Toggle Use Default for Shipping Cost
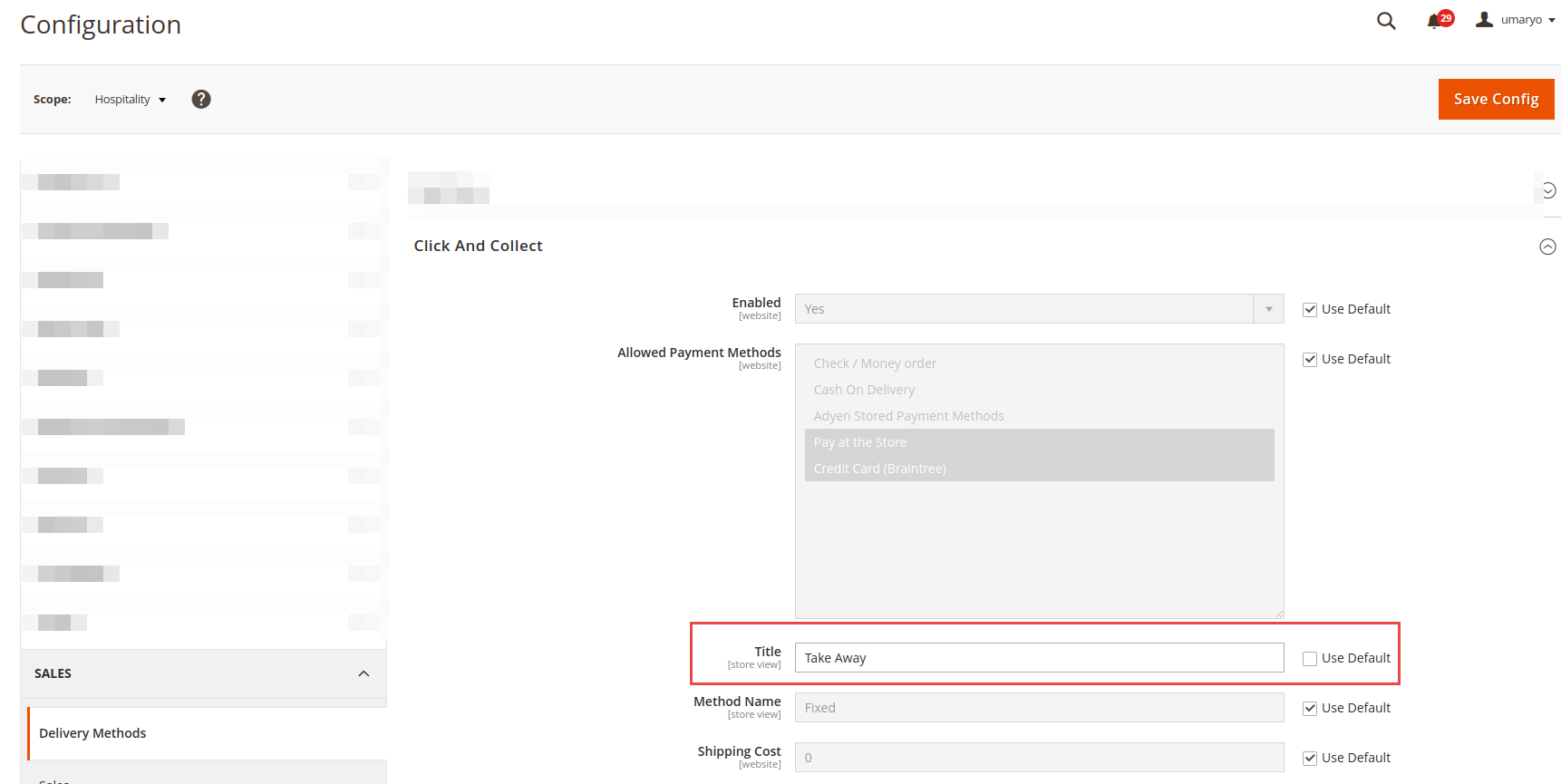The image size is (1561, 784). click(x=1310, y=759)
